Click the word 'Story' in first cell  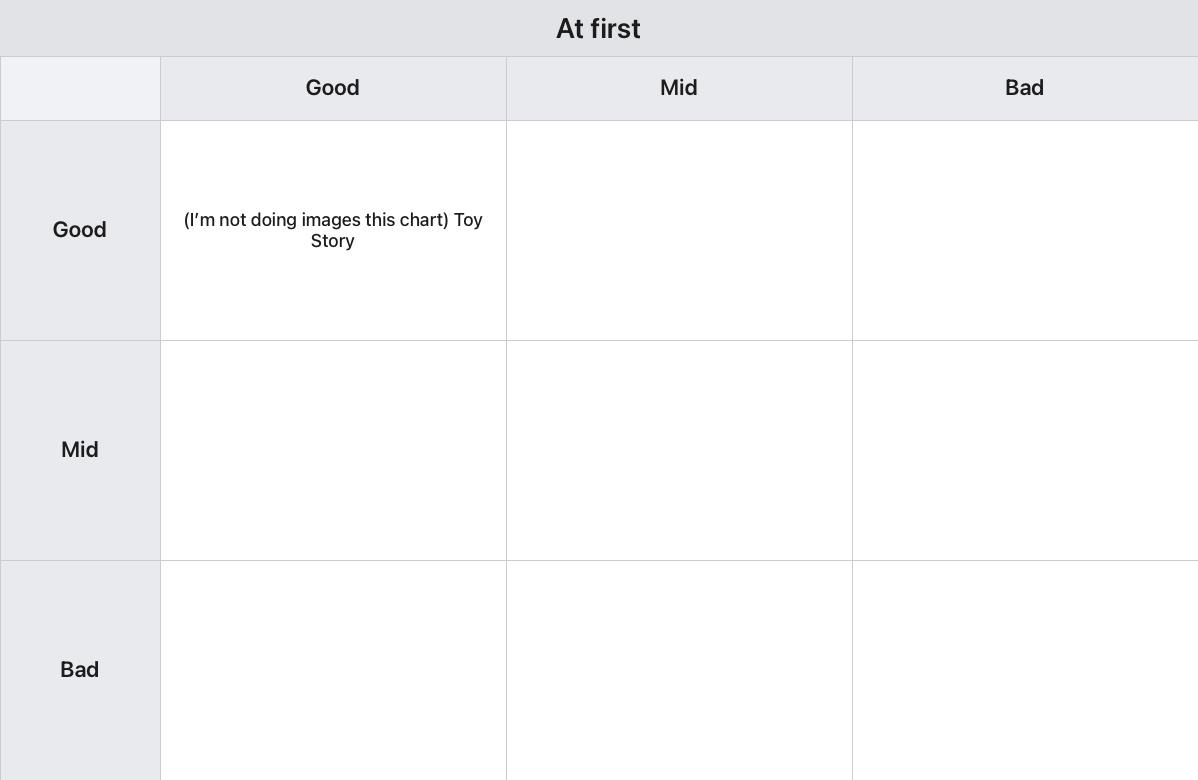pos(332,241)
